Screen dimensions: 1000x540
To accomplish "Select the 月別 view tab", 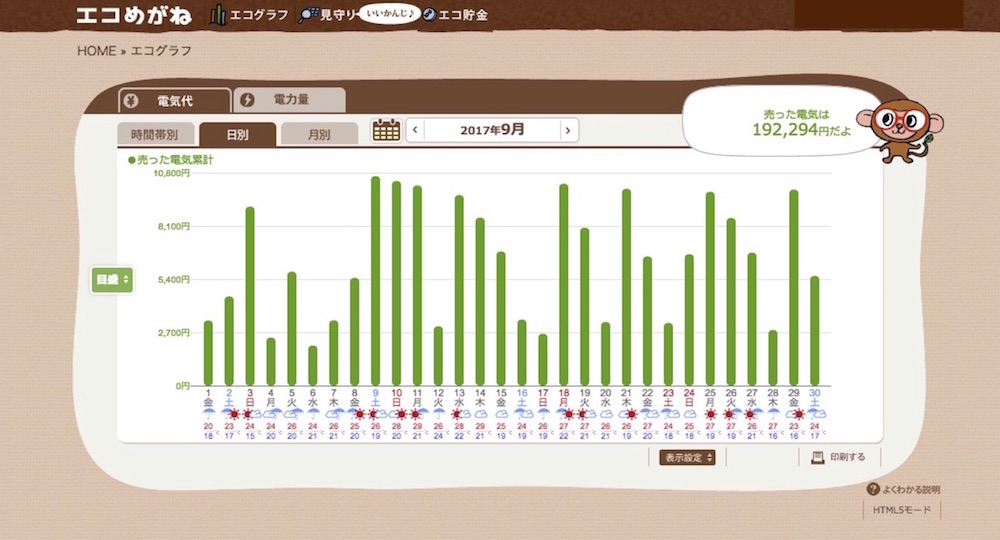I will (319, 135).
